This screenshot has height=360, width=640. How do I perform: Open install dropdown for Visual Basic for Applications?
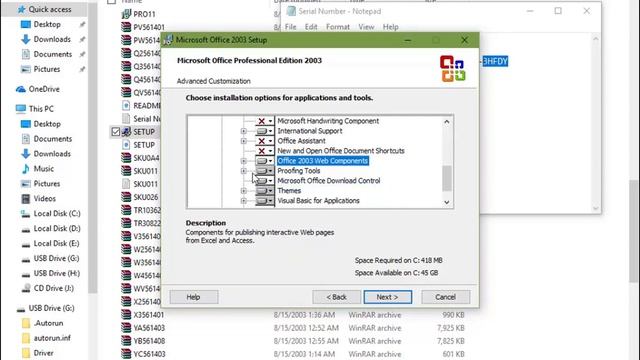click(x=264, y=201)
